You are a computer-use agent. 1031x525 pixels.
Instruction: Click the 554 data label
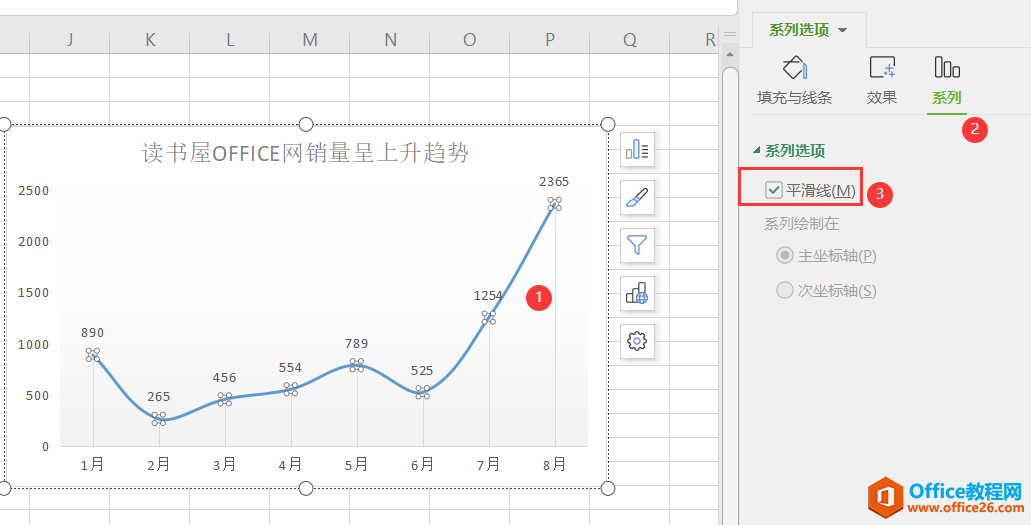290,368
